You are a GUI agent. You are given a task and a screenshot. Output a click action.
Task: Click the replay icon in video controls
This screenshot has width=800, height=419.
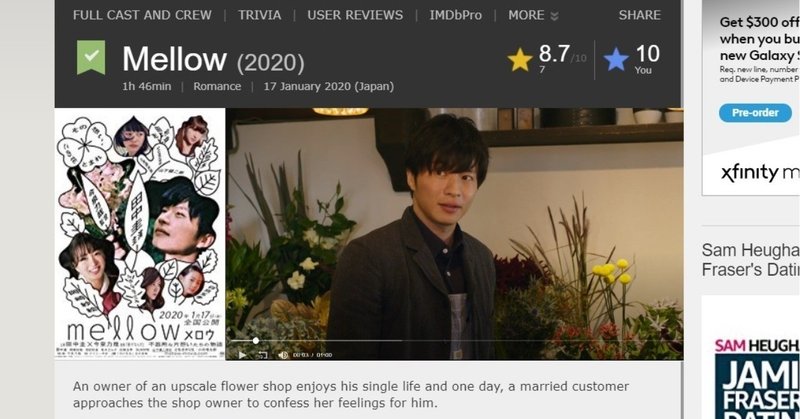262,355
